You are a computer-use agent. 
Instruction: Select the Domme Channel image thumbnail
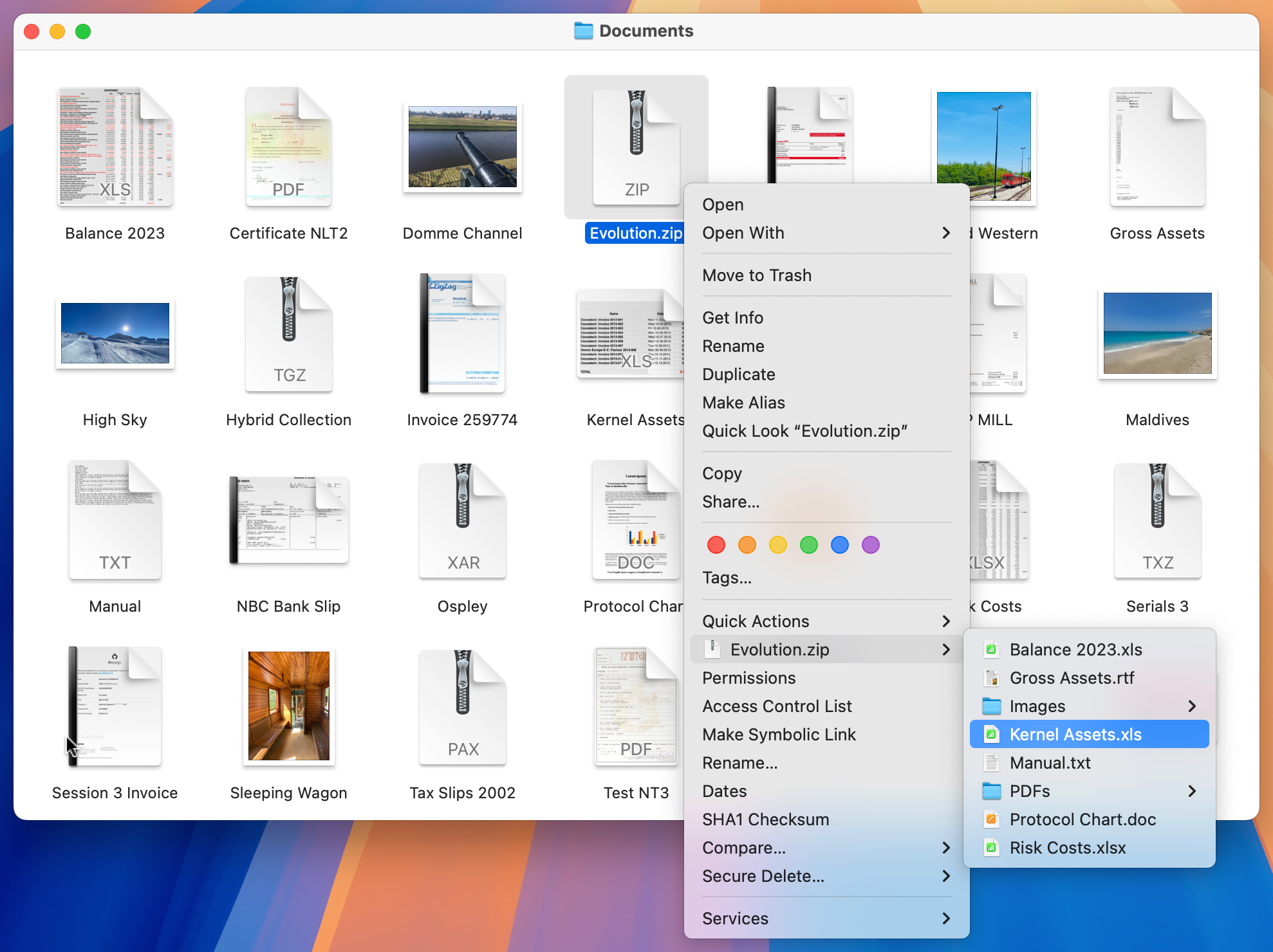tap(463, 147)
